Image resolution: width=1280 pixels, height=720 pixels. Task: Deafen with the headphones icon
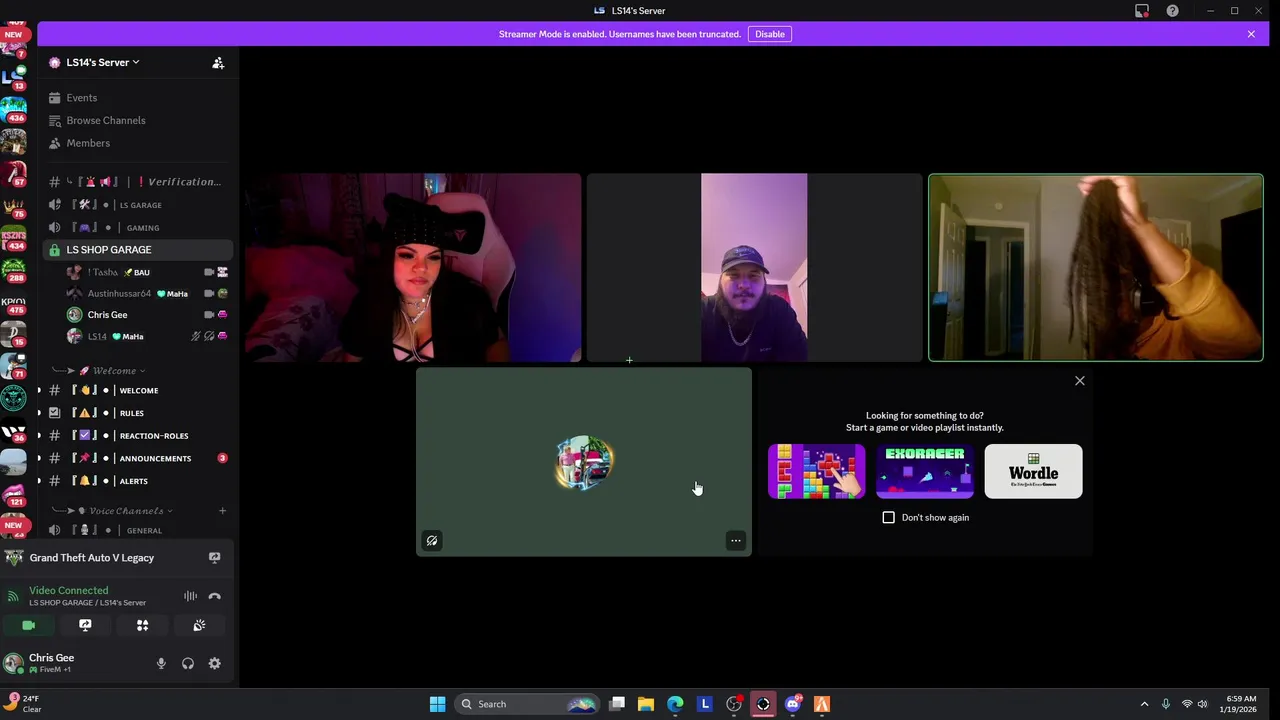point(188,664)
